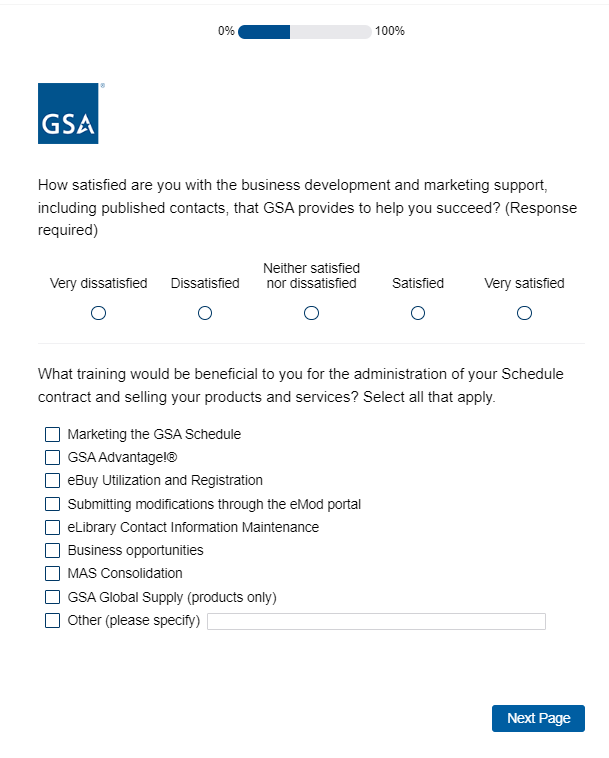The height and width of the screenshot is (758, 609).
Task: Check GSA Global Supply (products only)
Action: (53, 598)
